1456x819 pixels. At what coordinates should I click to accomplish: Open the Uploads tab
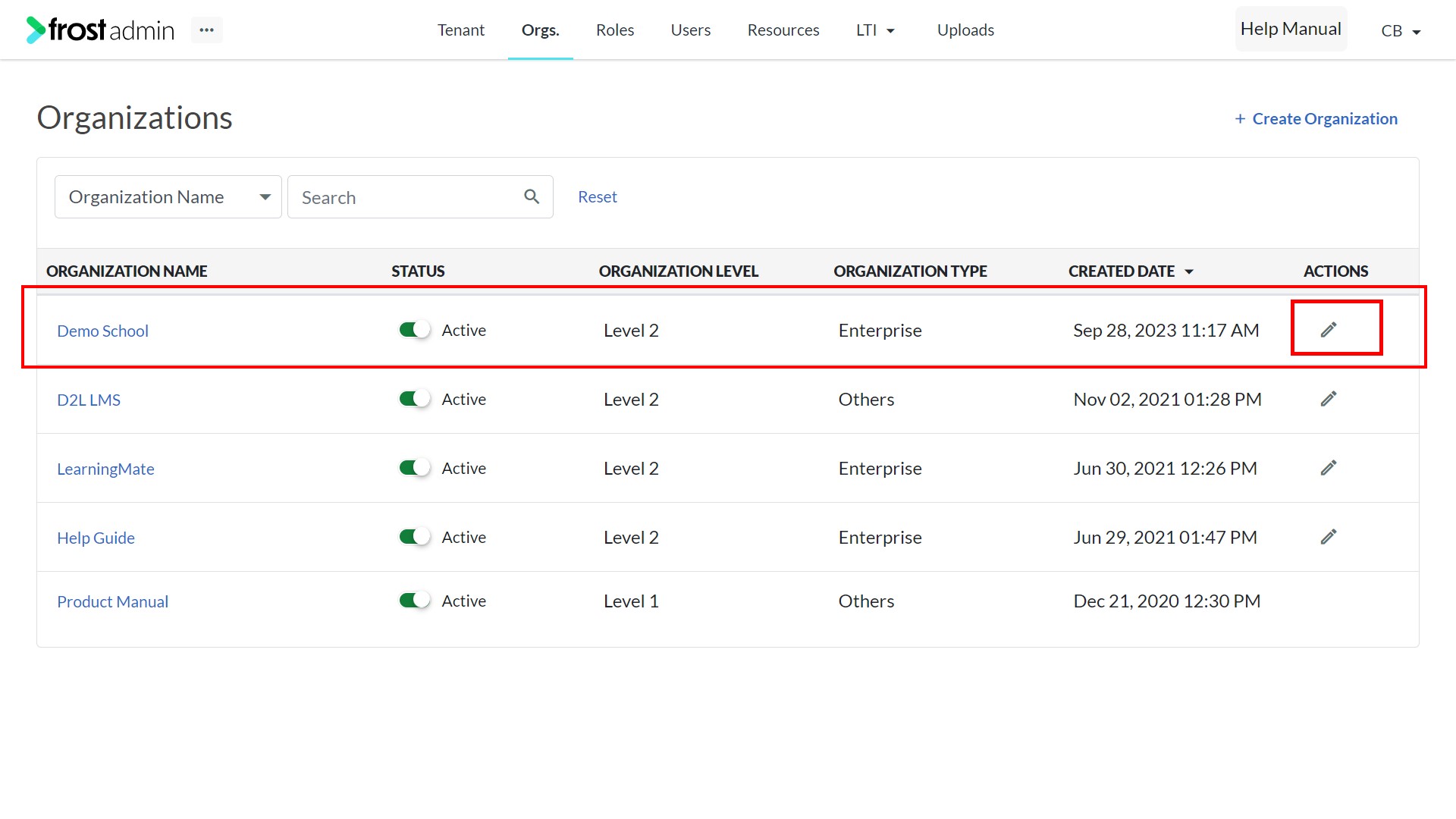tap(965, 30)
